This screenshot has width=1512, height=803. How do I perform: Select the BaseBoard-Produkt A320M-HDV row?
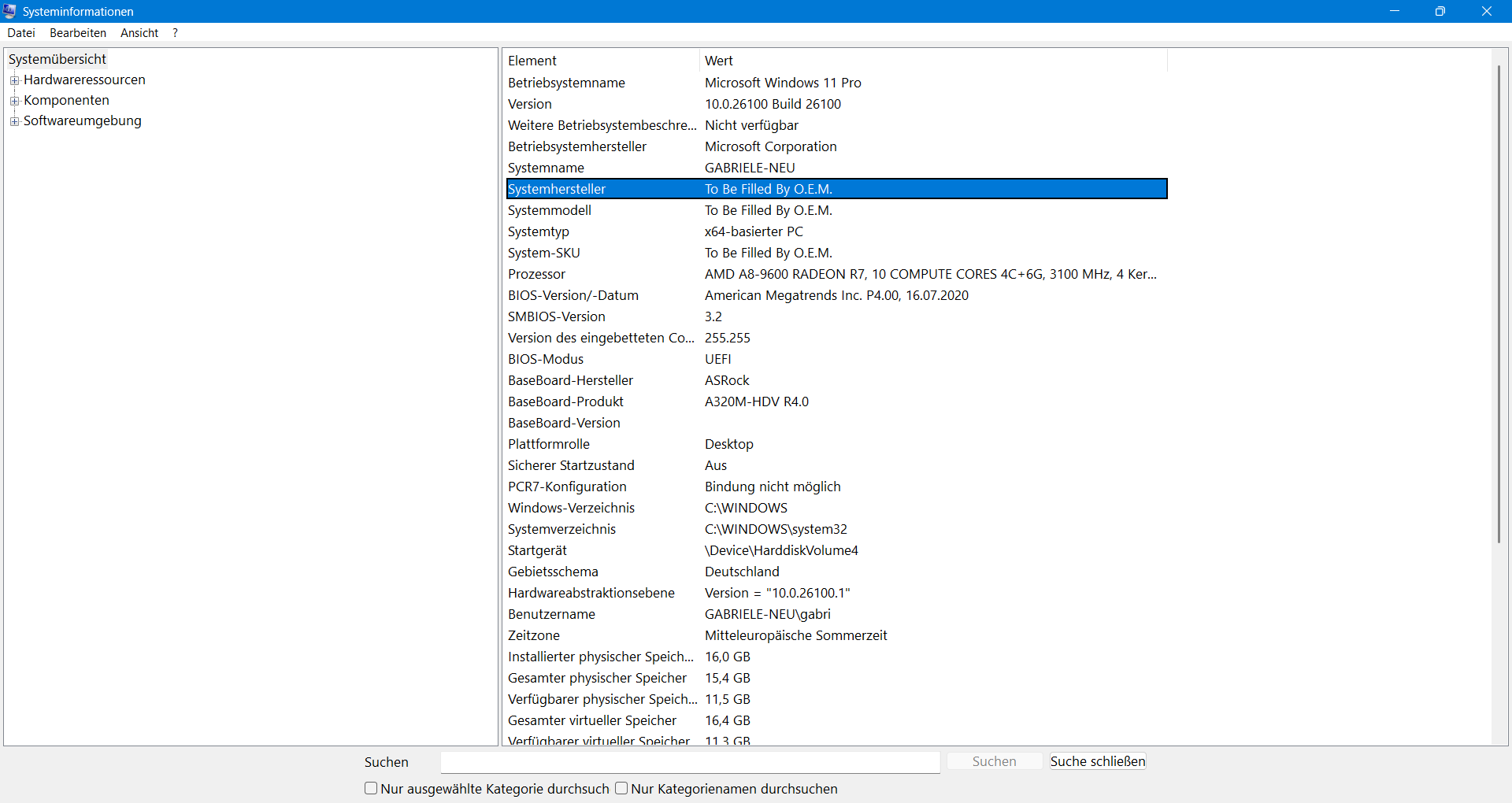click(x=836, y=401)
